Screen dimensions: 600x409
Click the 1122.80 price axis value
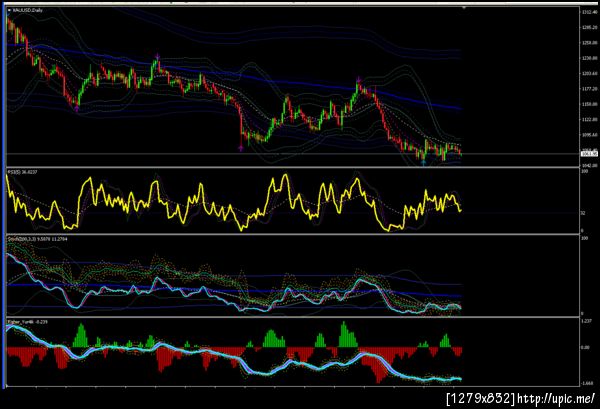click(589, 119)
